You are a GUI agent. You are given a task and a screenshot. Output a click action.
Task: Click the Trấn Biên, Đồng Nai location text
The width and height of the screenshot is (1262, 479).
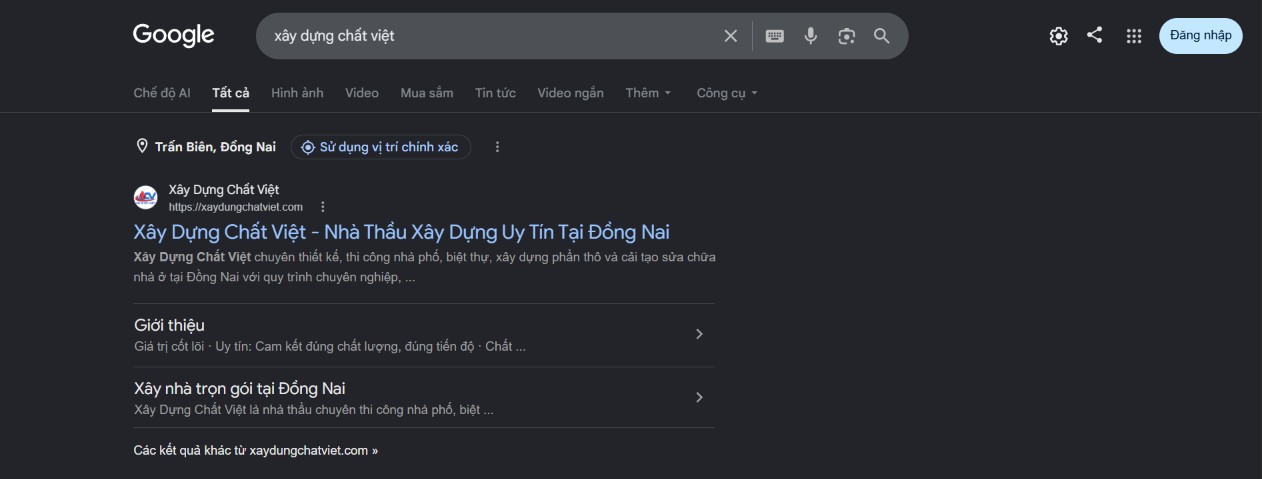pos(215,147)
